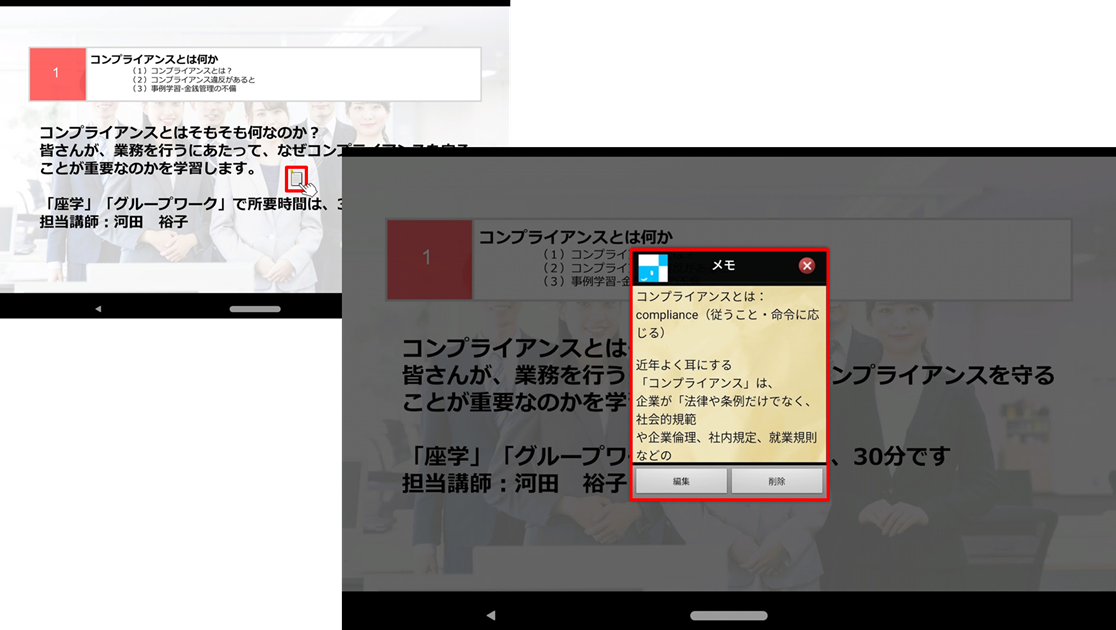Click 'ンプライアンスを守る' on the larger screen
The image size is (1116, 630).
tap(942, 375)
